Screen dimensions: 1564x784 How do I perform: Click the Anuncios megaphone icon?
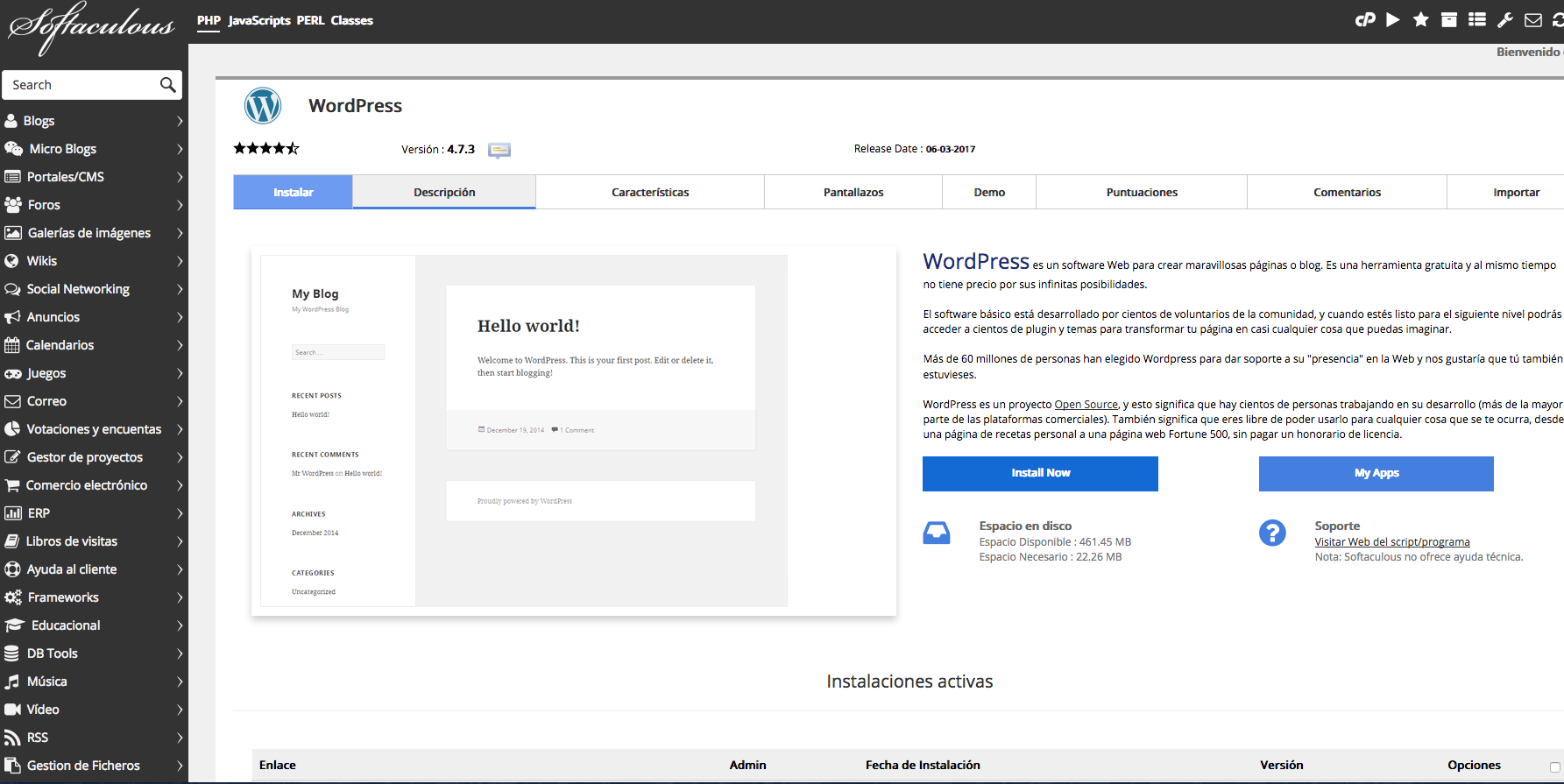(x=12, y=317)
